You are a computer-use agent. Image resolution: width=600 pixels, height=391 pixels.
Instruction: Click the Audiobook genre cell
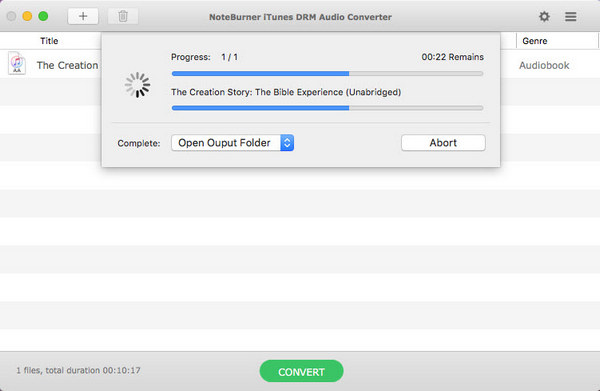point(544,65)
